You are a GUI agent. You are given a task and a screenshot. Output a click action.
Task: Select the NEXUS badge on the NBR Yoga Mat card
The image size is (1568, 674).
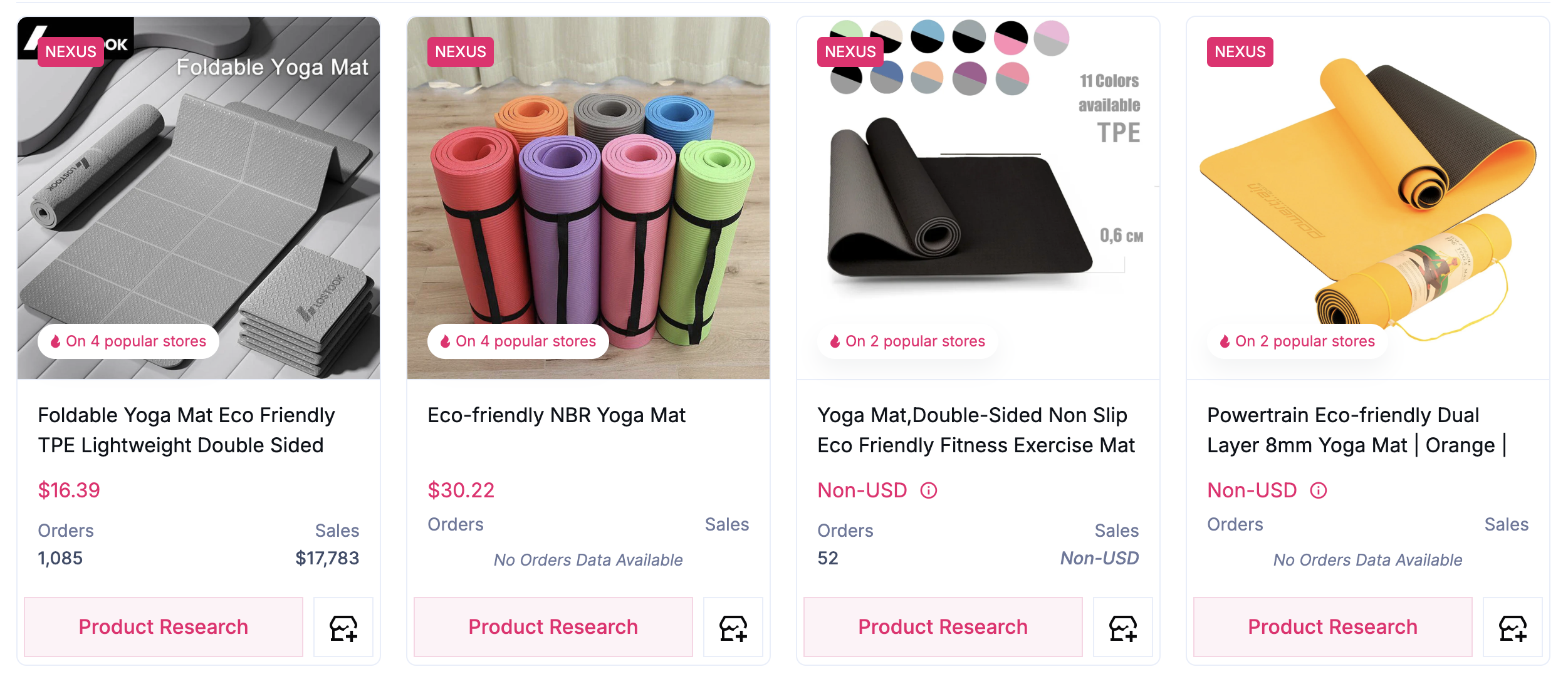click(460, 52)
